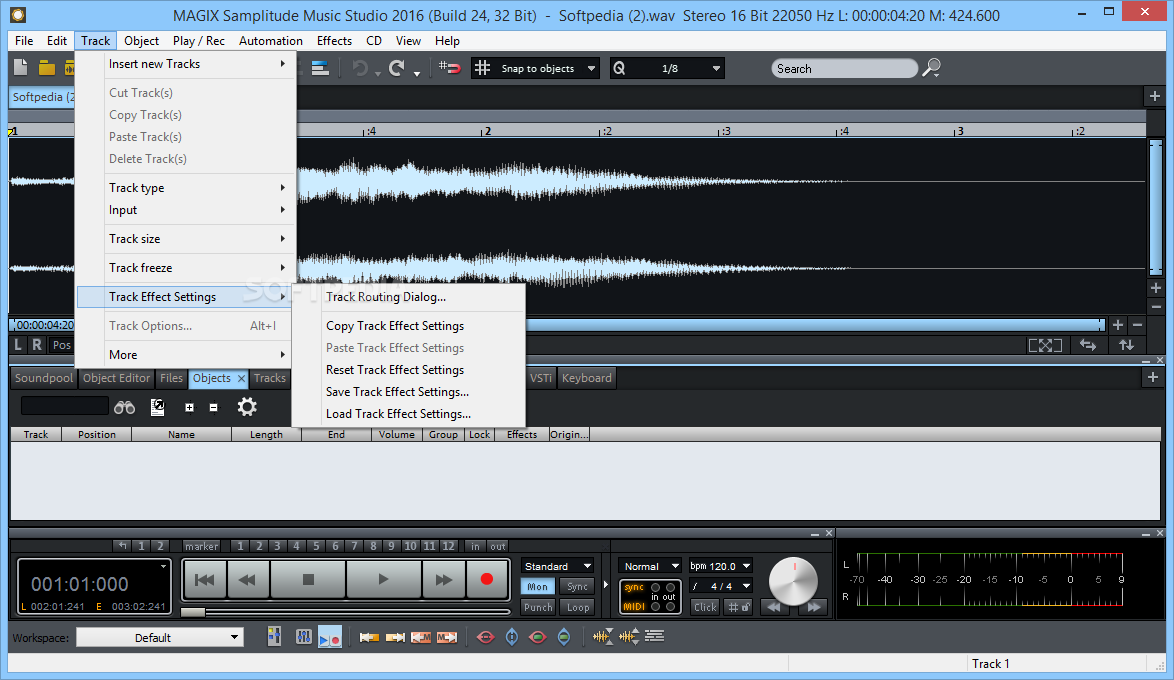Toggle the Sync button in transport
Screen dimensions: 1174x680
tap(577, 586)
